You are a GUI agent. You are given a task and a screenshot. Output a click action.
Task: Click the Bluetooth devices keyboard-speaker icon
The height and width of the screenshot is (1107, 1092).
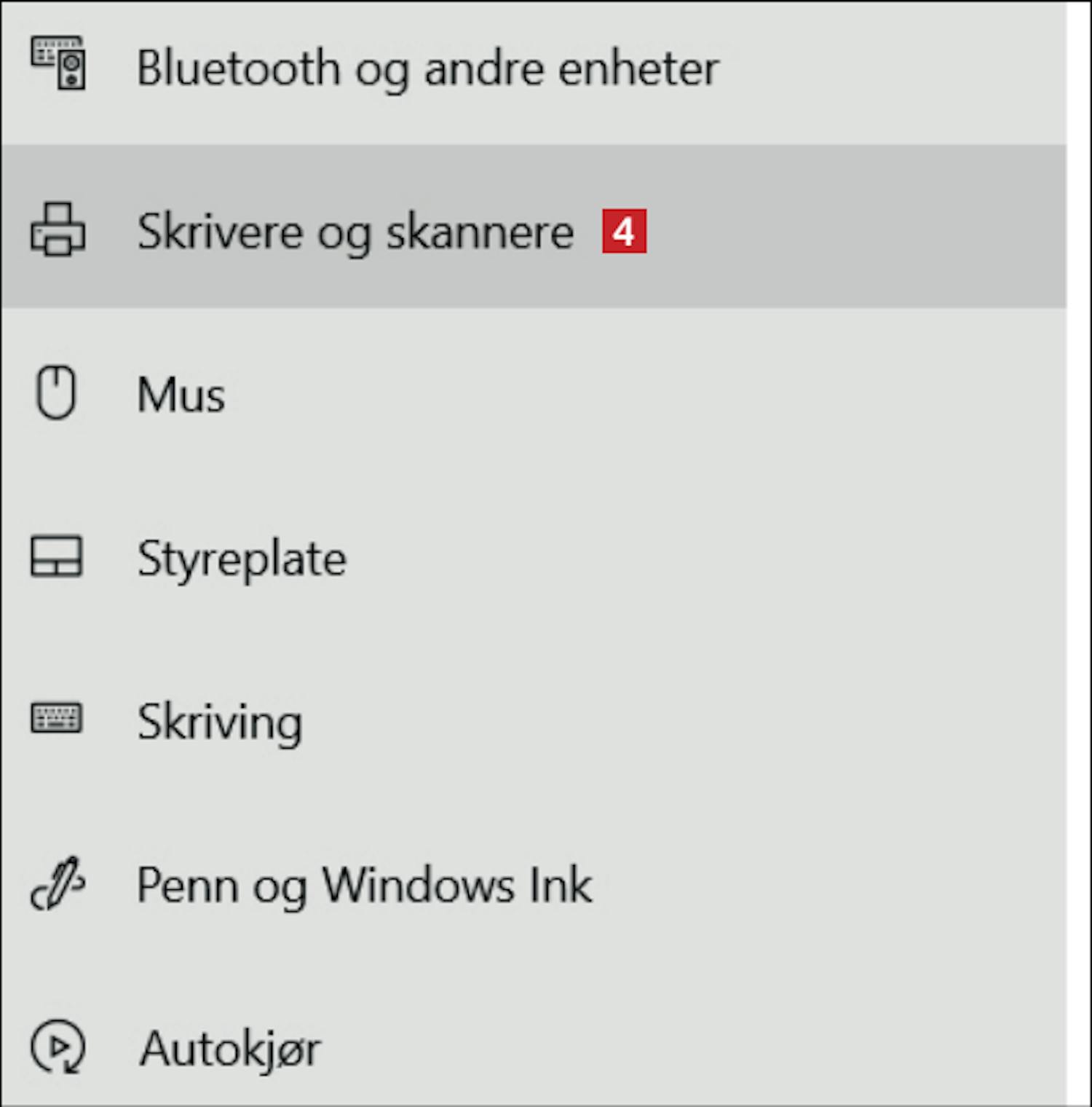tap(58, 63)
